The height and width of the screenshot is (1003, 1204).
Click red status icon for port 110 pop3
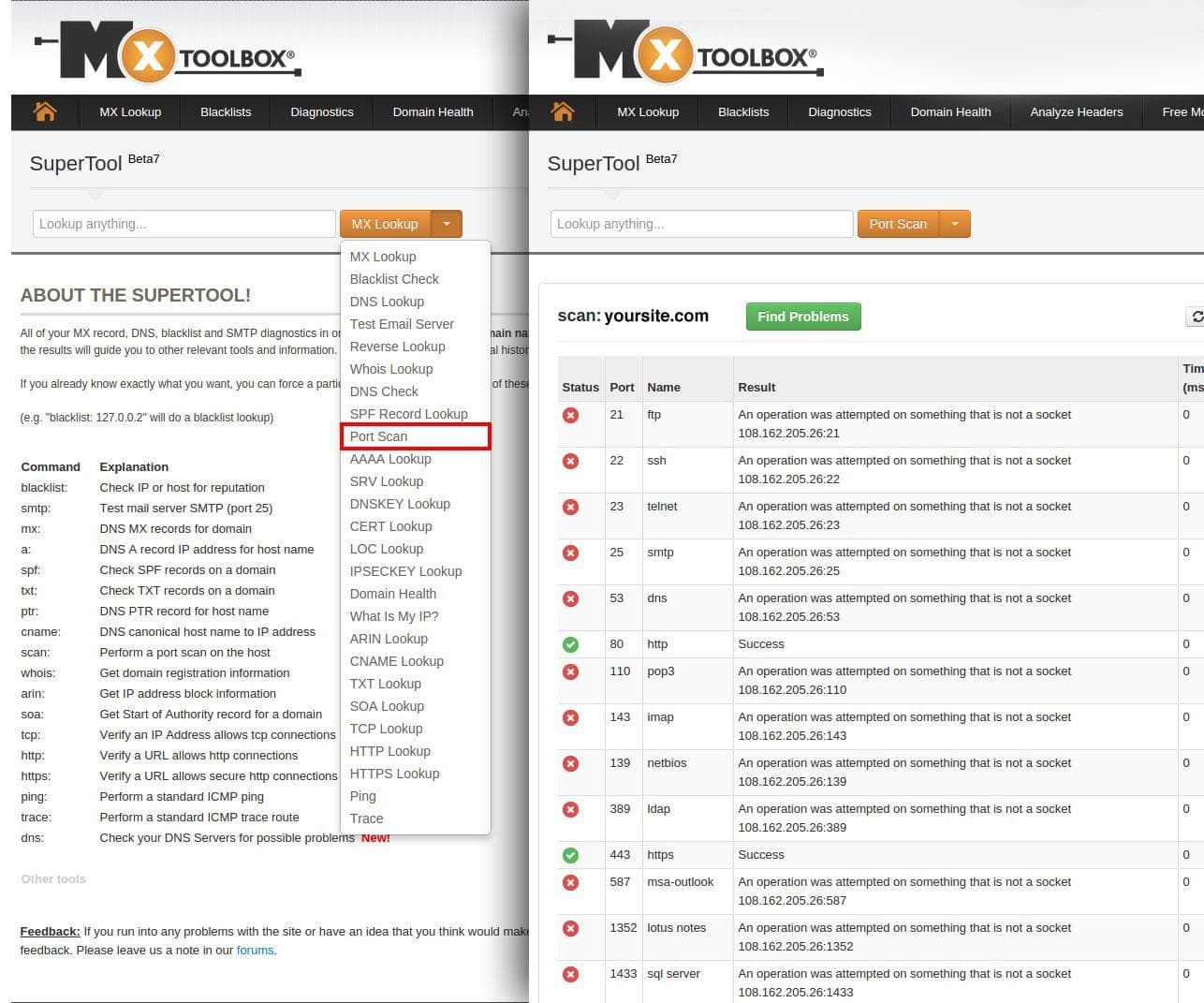point(570,671)
